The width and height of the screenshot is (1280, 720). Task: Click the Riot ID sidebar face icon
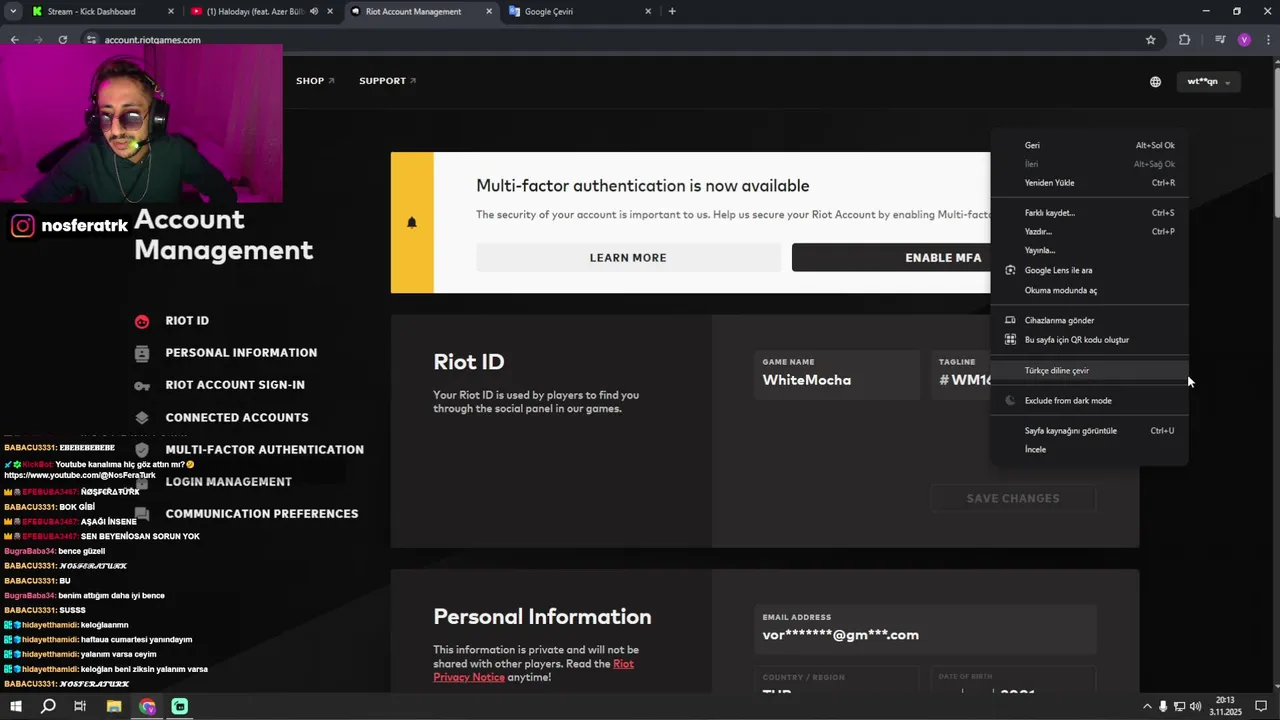point(142,321)
